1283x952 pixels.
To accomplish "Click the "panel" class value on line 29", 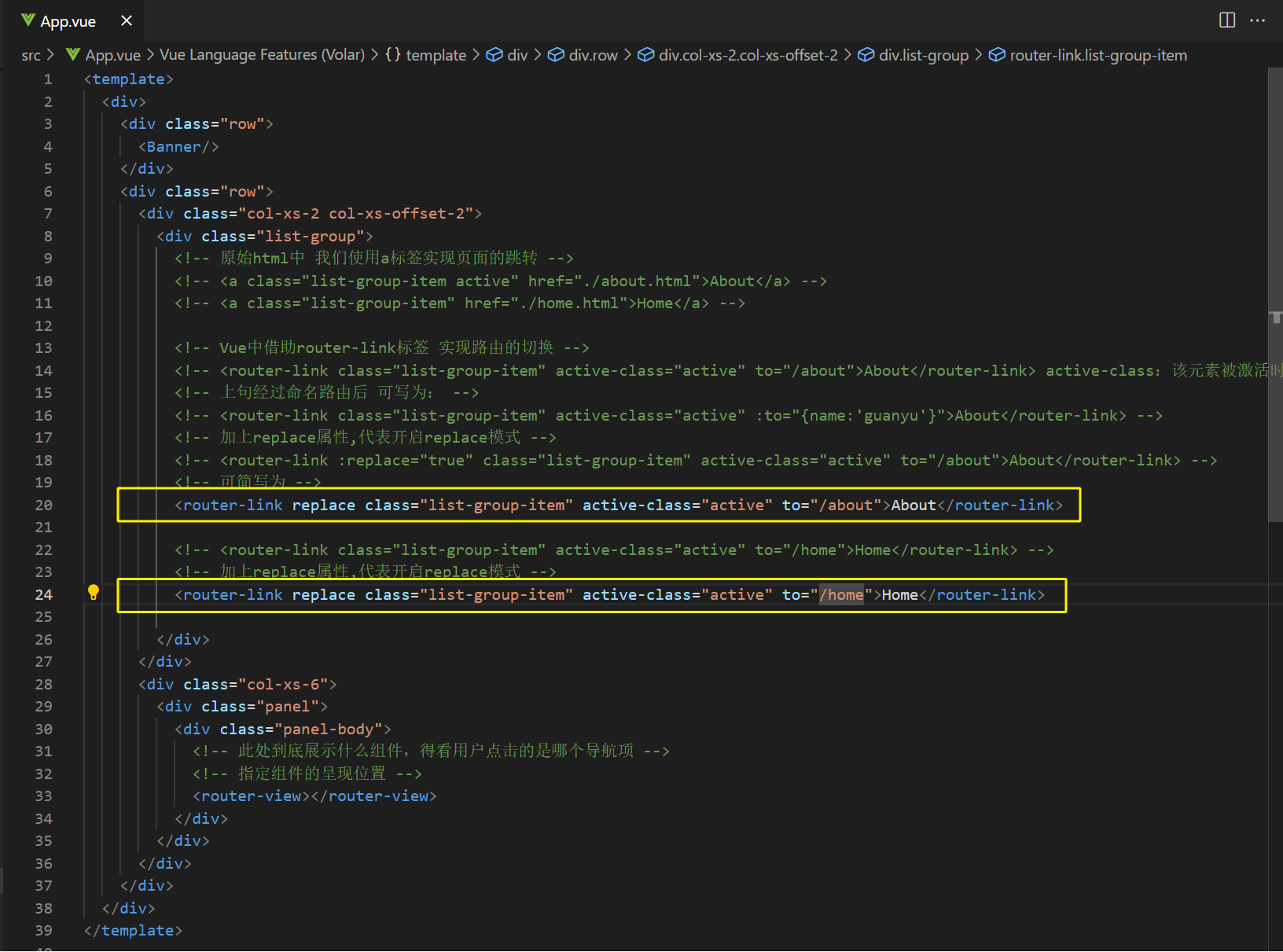I will [x=288, y=707].
